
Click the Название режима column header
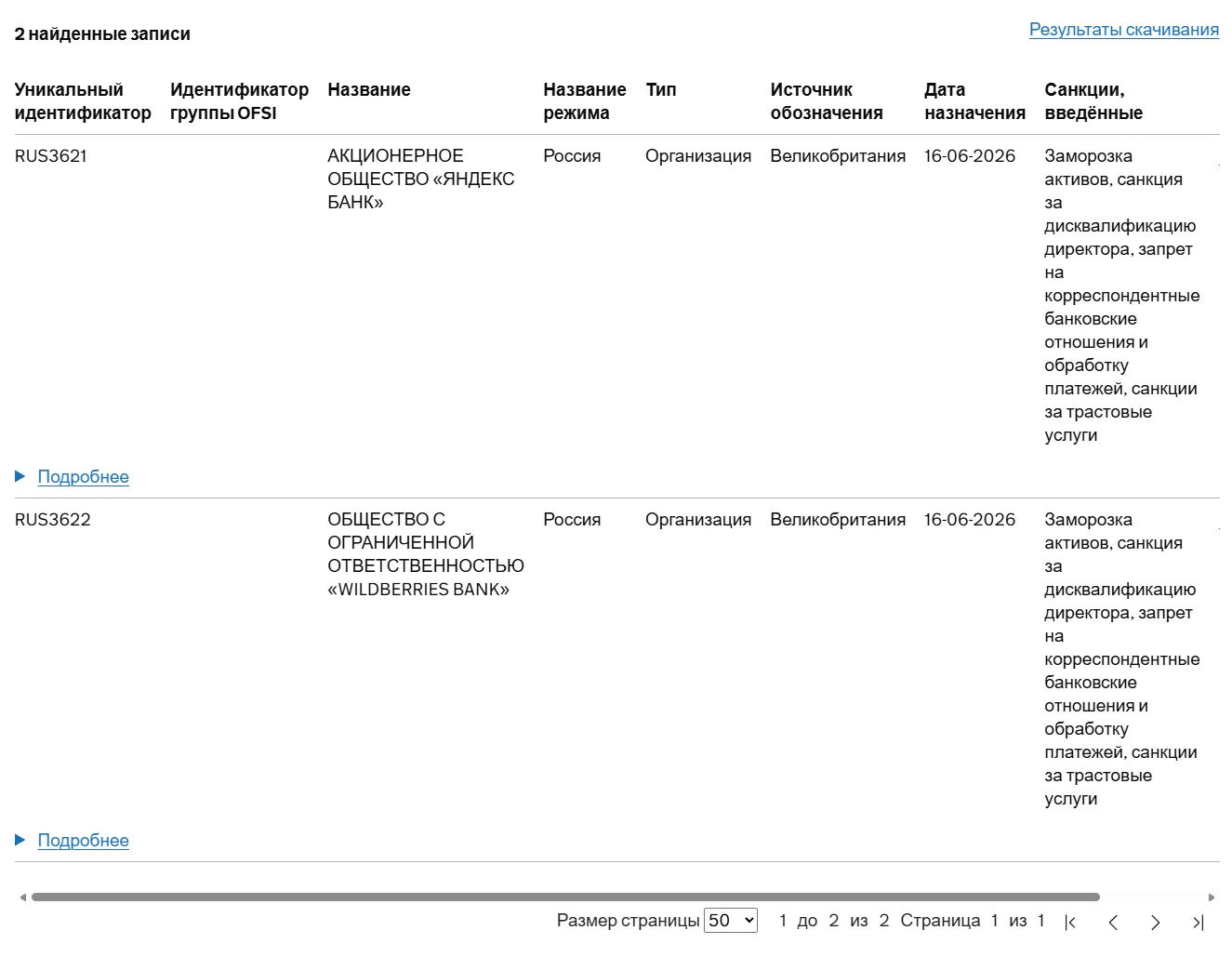point(585,101)
